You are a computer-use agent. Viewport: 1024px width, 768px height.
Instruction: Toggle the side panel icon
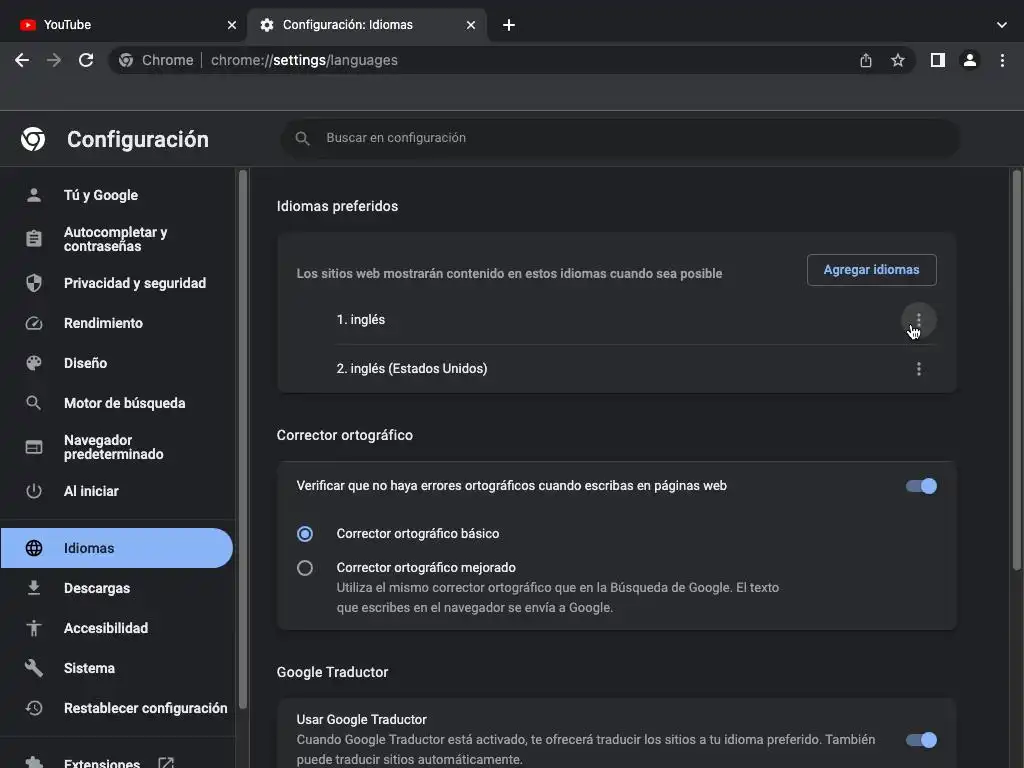pos(937,60)
